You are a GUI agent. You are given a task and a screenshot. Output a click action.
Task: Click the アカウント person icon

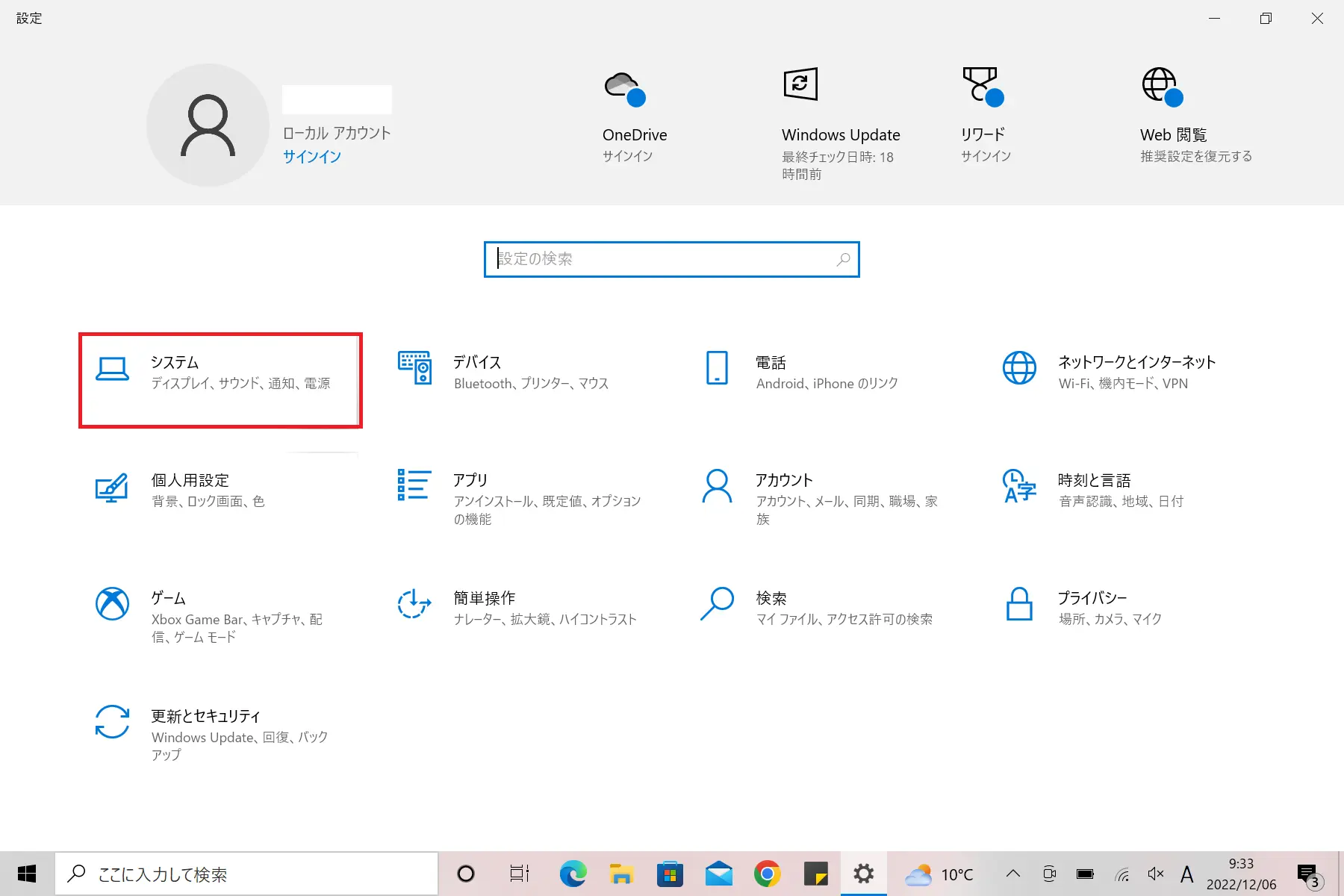click(x=717, y=486)
